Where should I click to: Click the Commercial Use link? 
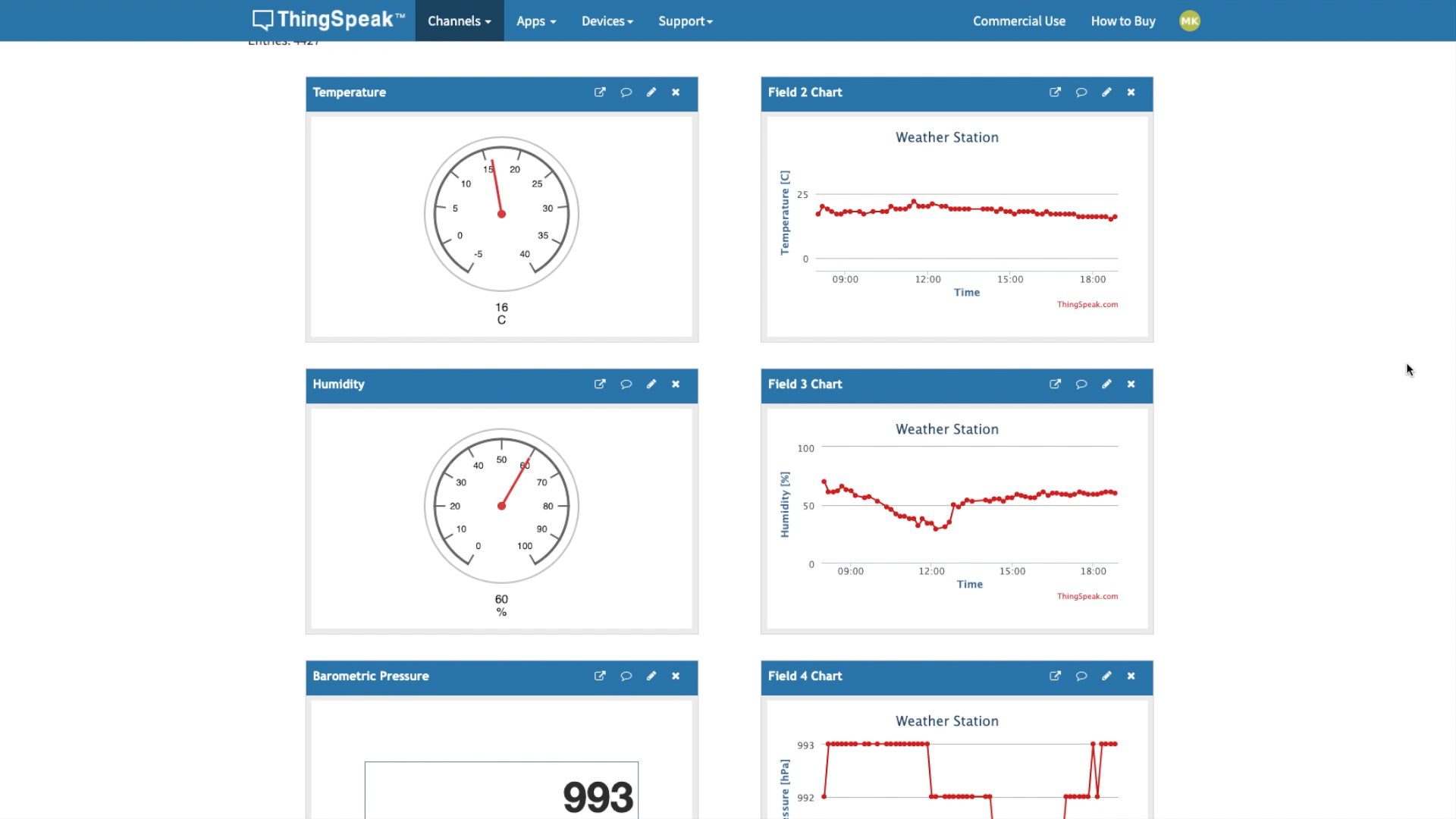pos(1018,21)
